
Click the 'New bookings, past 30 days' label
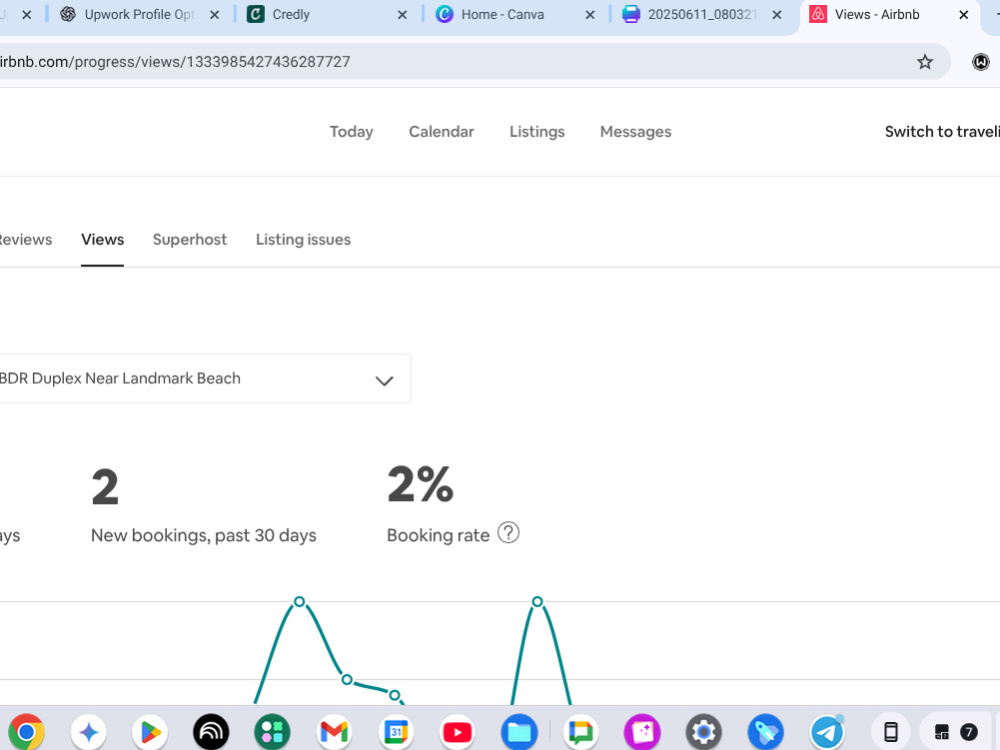tap(203, 536)
